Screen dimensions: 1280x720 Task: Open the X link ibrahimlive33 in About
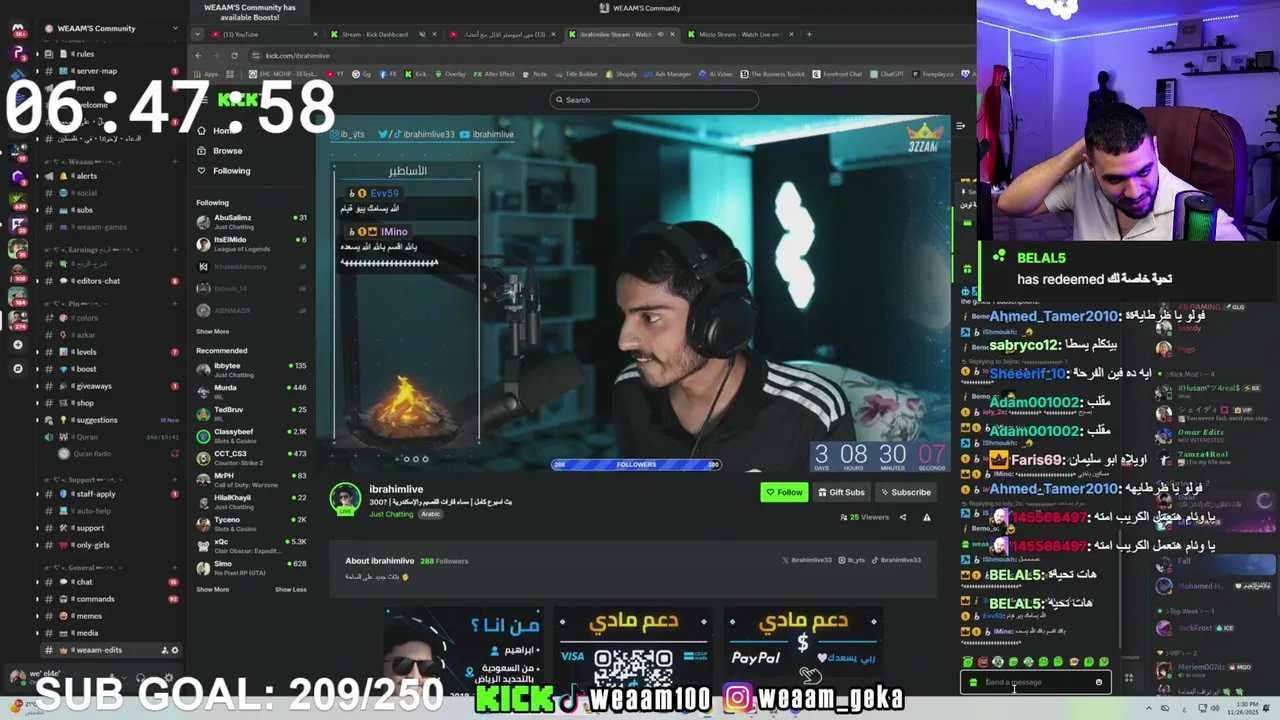pos(806,560)
